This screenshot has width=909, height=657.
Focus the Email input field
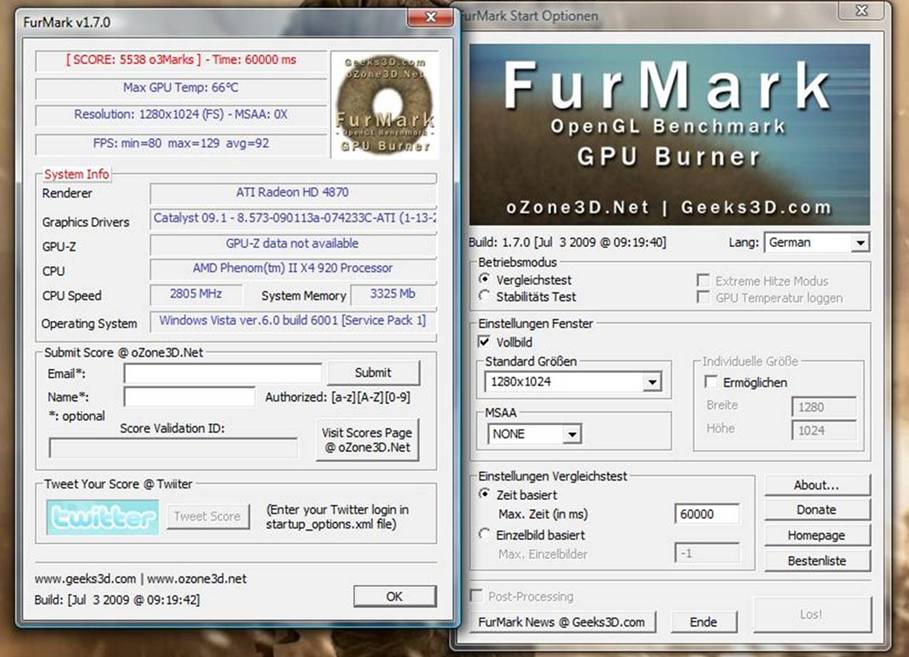tap(223, 374)
